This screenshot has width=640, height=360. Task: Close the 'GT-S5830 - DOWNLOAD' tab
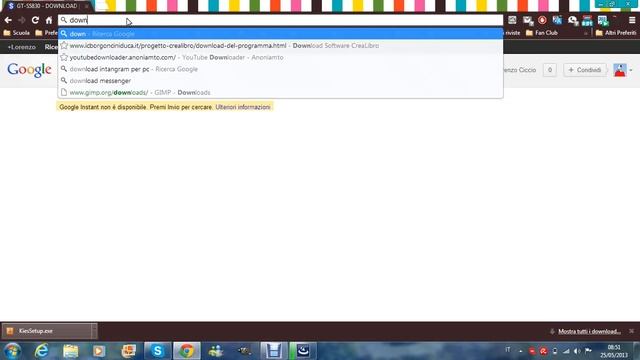(87, 6)
